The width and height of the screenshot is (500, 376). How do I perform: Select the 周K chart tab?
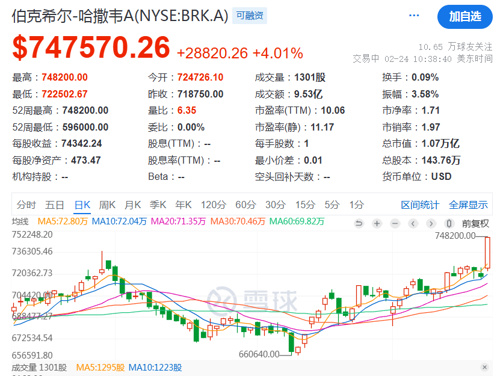[x=107, y=205]
